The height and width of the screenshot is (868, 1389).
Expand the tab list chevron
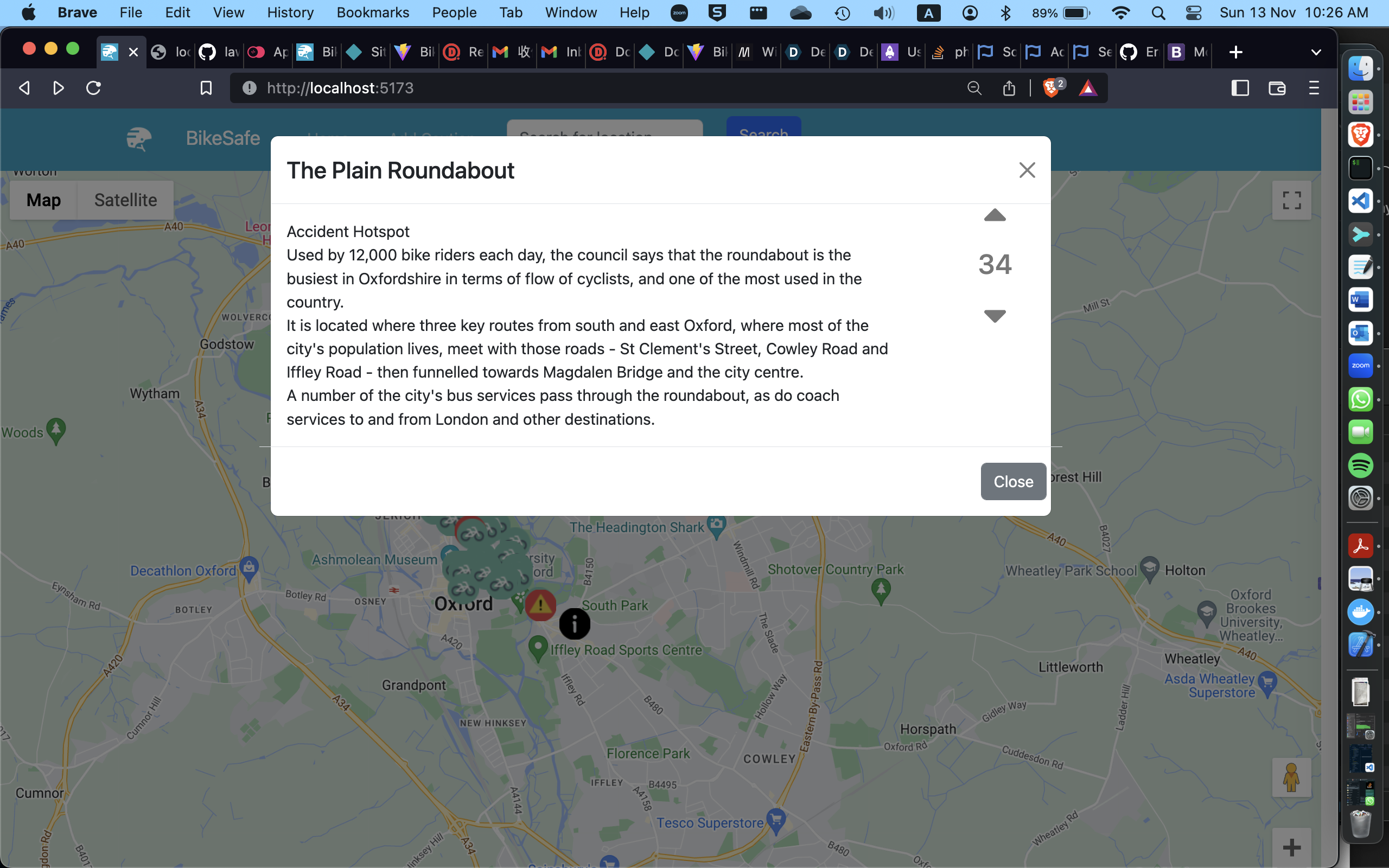(x=1316, y=52)
